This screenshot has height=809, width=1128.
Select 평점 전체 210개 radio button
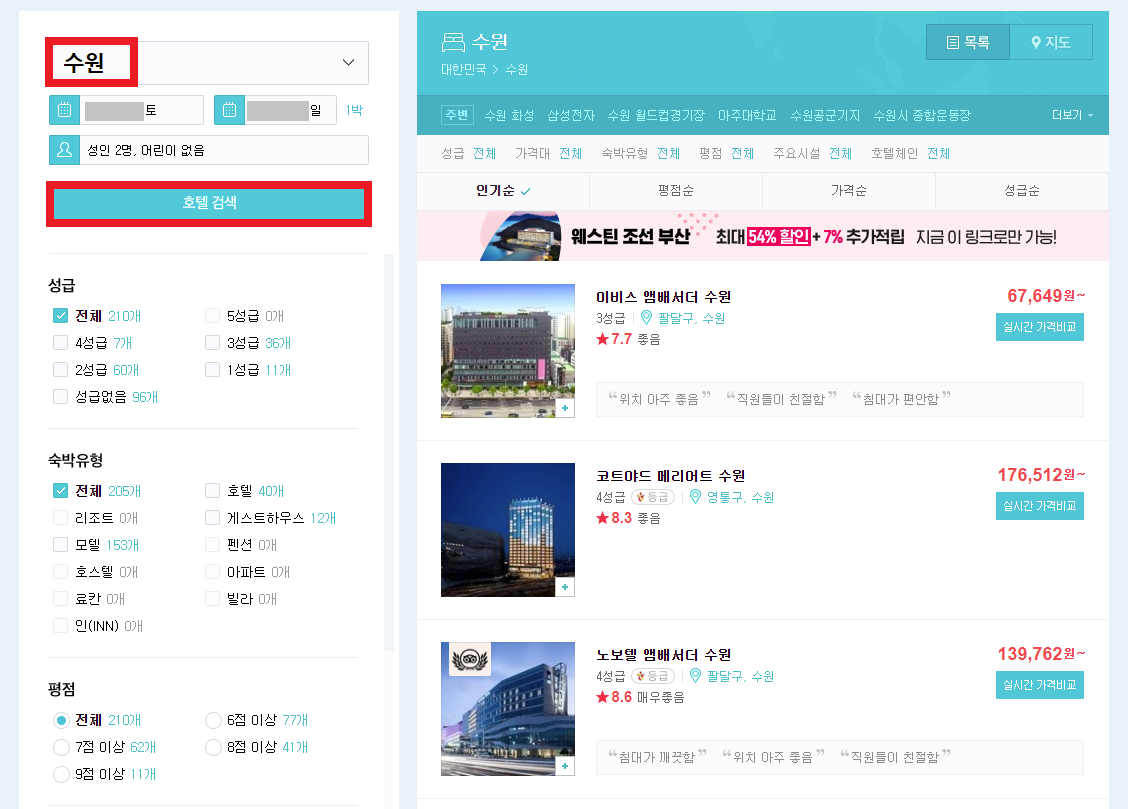(x=61, y=720)
